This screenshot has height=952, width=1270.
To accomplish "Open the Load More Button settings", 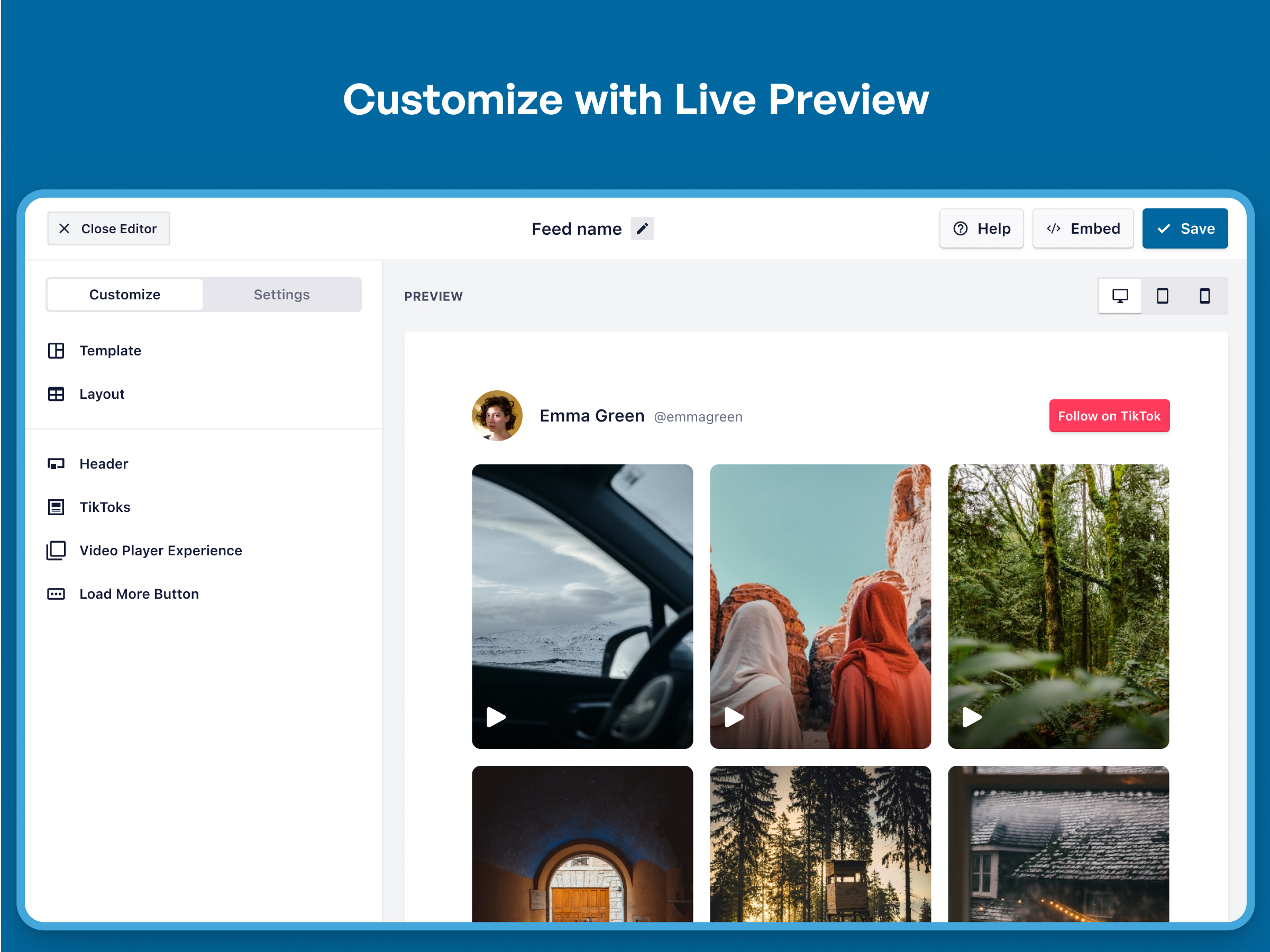I will click(x=139, y=594).
